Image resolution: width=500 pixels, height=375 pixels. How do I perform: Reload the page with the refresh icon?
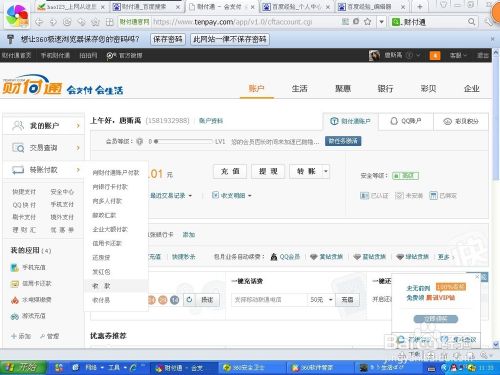coord(67,22)
